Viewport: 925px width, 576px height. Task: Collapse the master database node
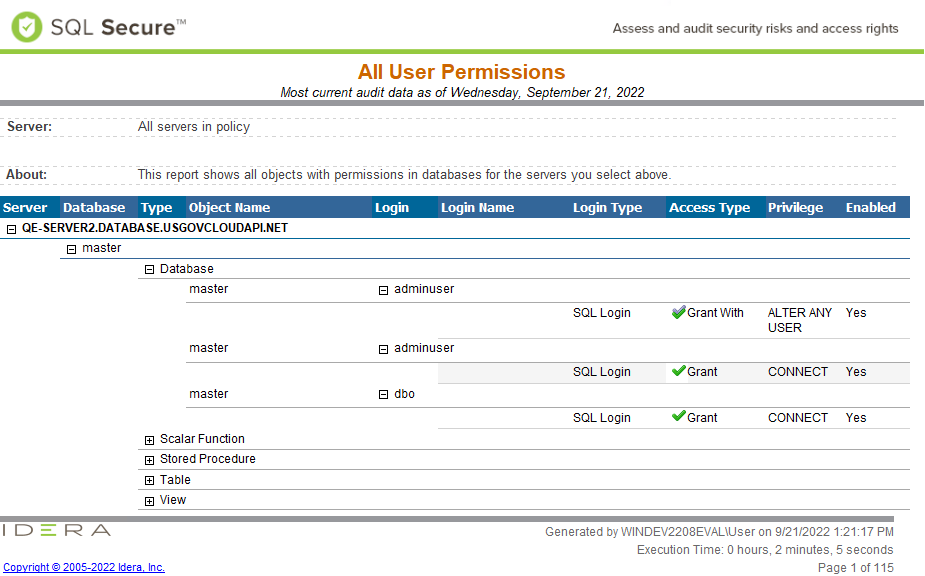pyautogui.click(x=72, y=249)
